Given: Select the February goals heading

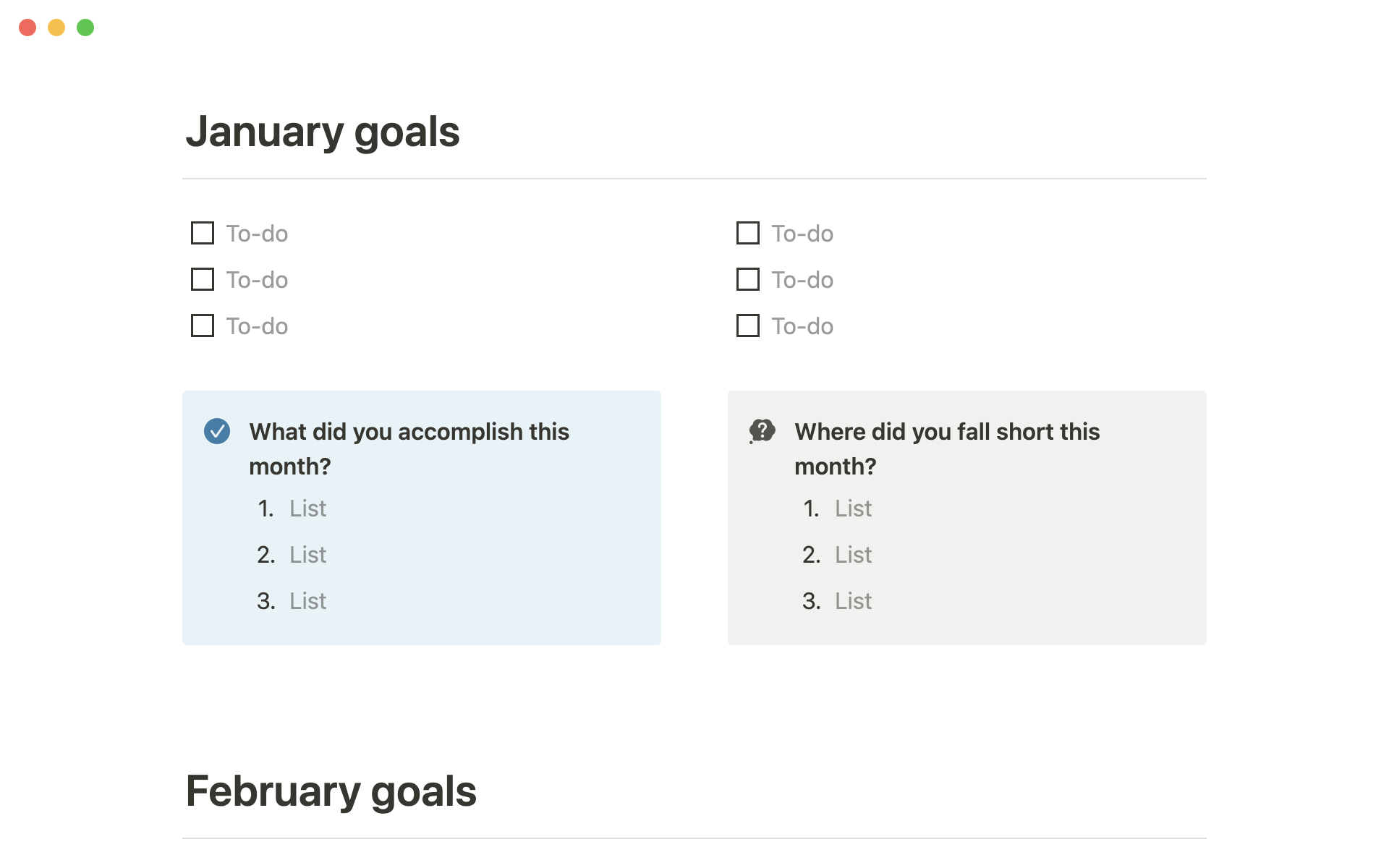Looking at the screenshot, I should [331, 791].
